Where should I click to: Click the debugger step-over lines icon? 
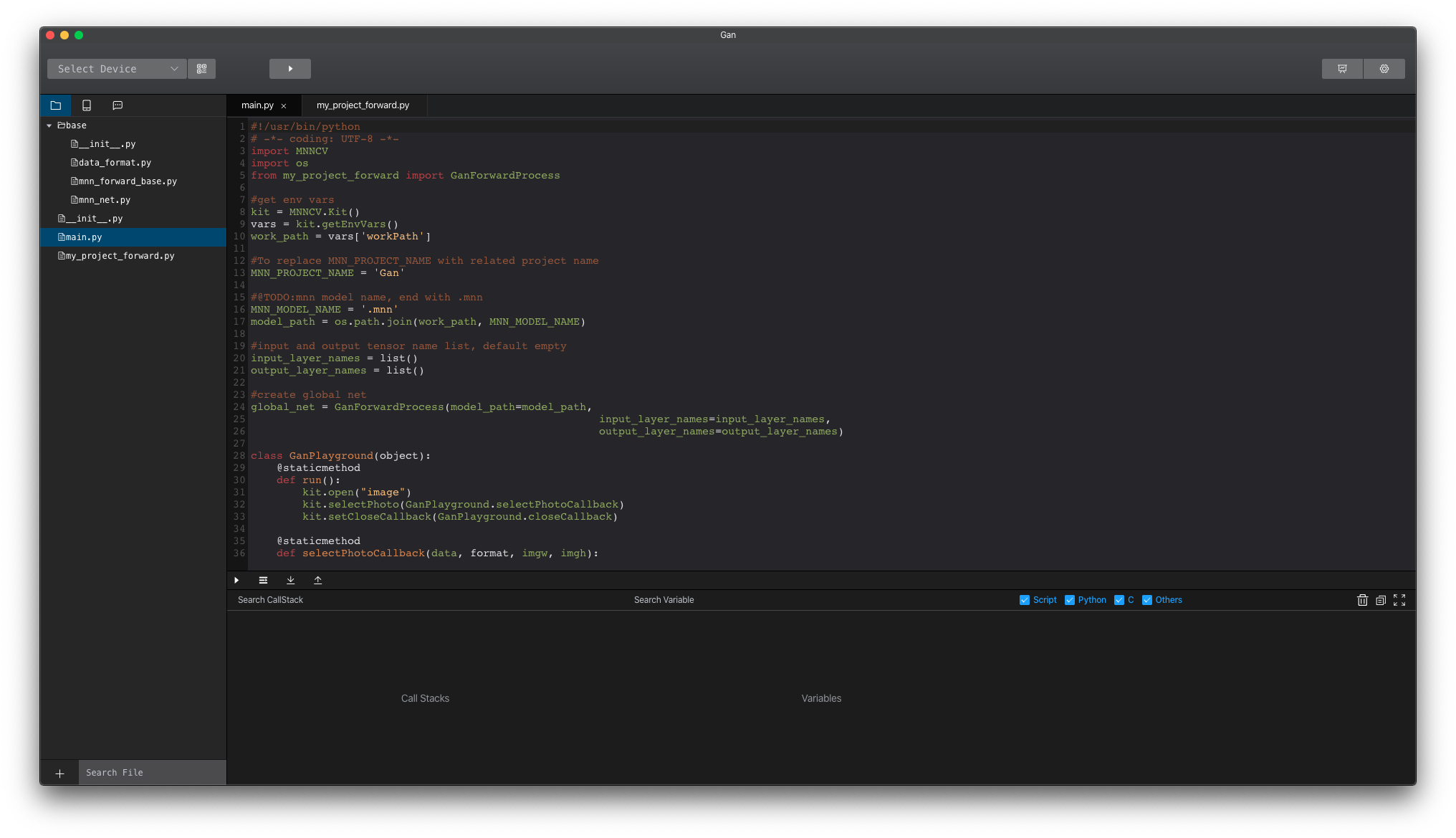(263, 580)
